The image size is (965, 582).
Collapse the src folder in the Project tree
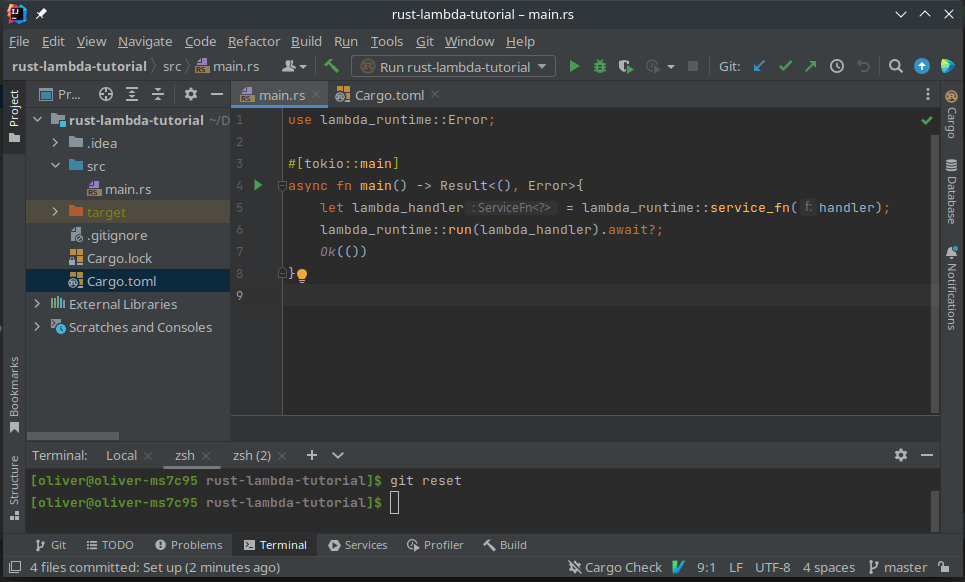tap(56, 165)
